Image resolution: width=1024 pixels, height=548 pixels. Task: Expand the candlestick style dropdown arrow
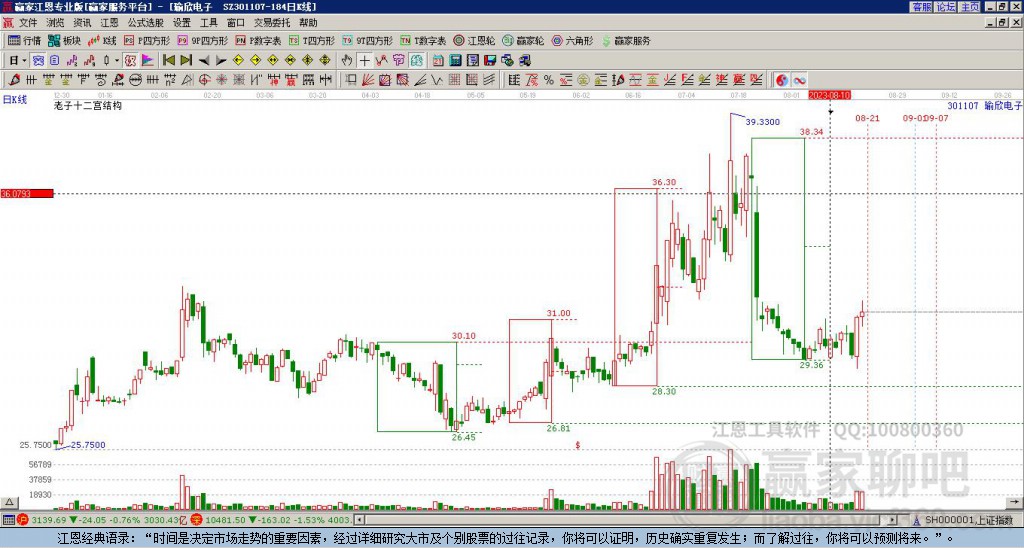point(117,60)
